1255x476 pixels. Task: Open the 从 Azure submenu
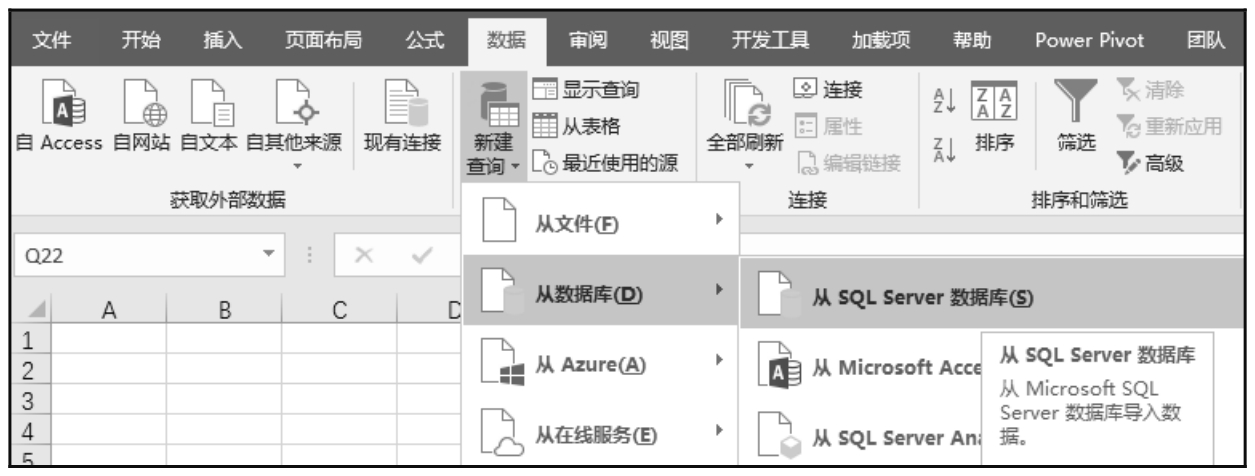click(x=600, y=367)
